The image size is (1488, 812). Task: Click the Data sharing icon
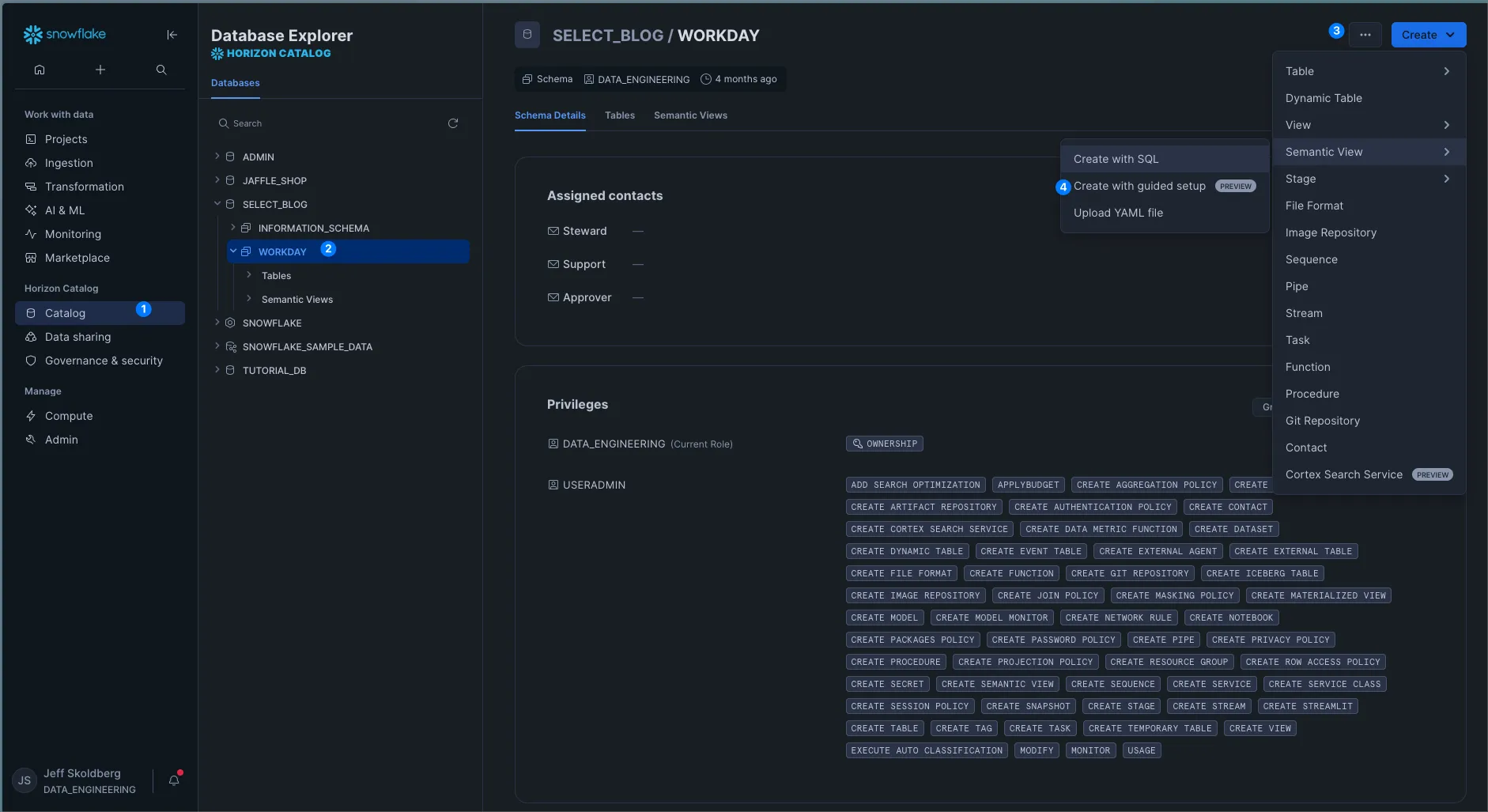31,337
